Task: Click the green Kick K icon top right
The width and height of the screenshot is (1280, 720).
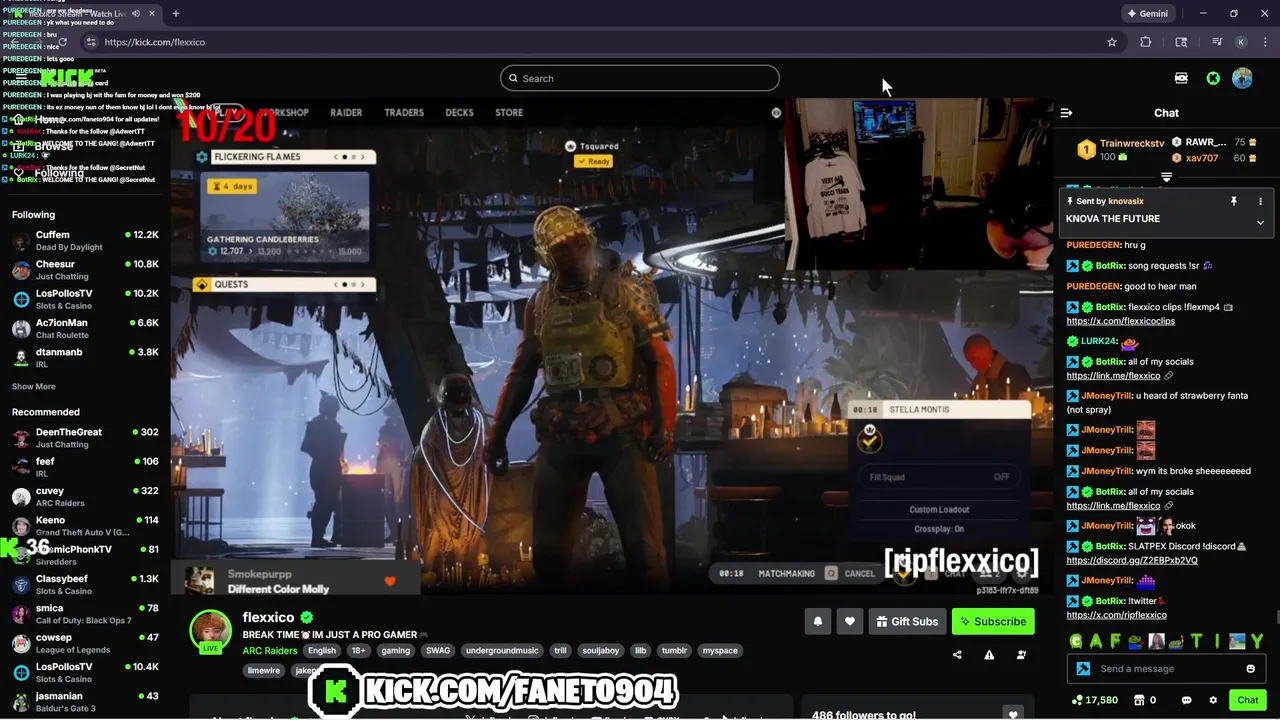Action: (x=1213, y=78)
